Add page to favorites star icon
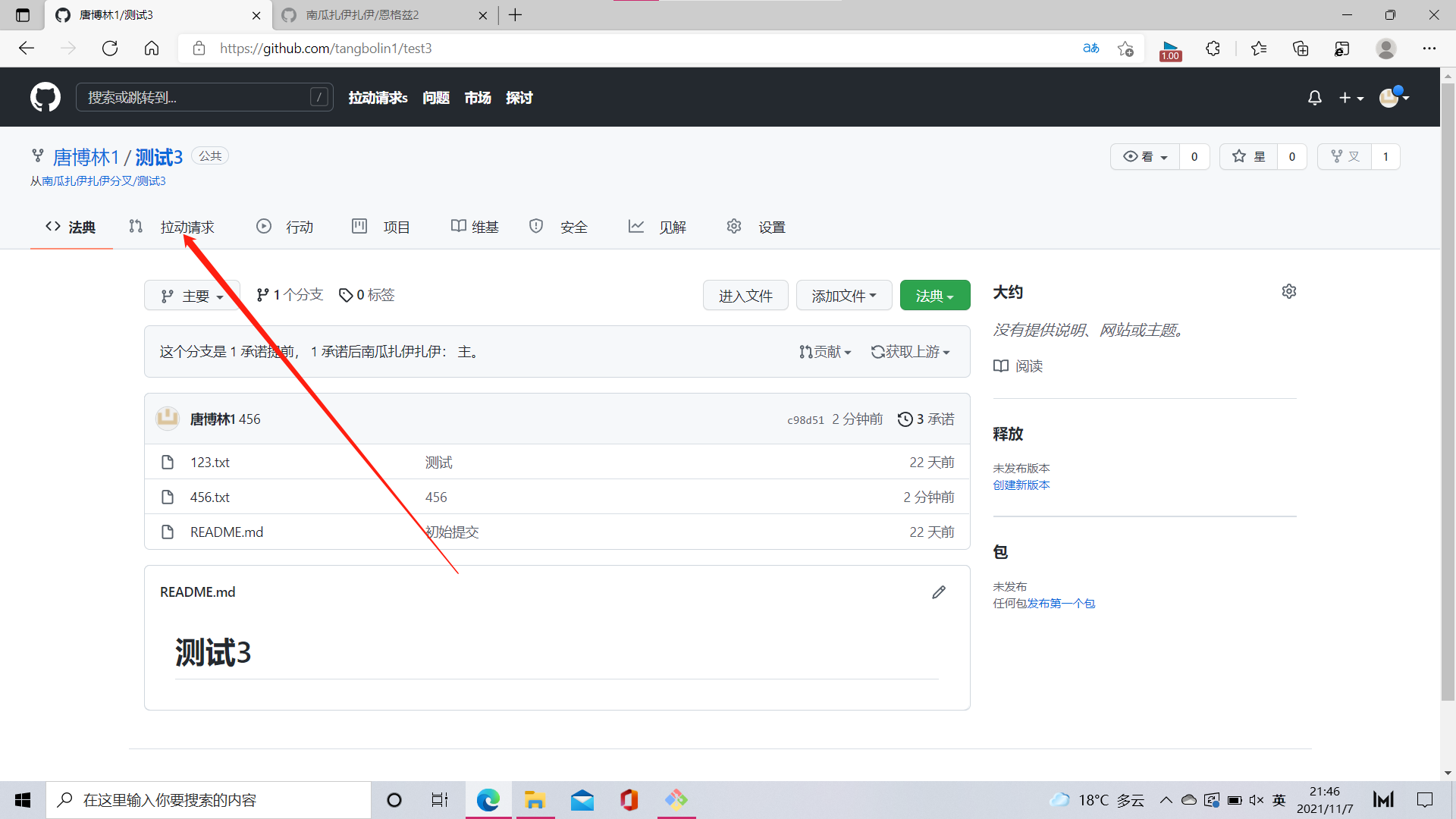This screenshot has height=819, width=1456. coord(1125,49)
